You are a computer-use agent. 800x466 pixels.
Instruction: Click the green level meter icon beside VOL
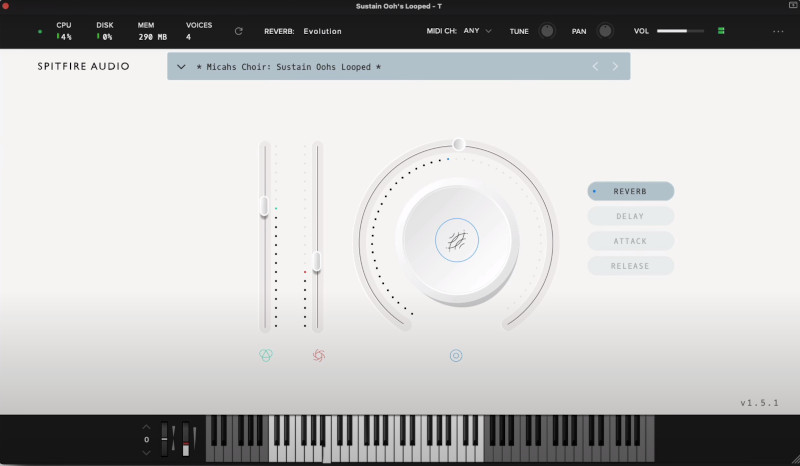(x=721, y=31)
